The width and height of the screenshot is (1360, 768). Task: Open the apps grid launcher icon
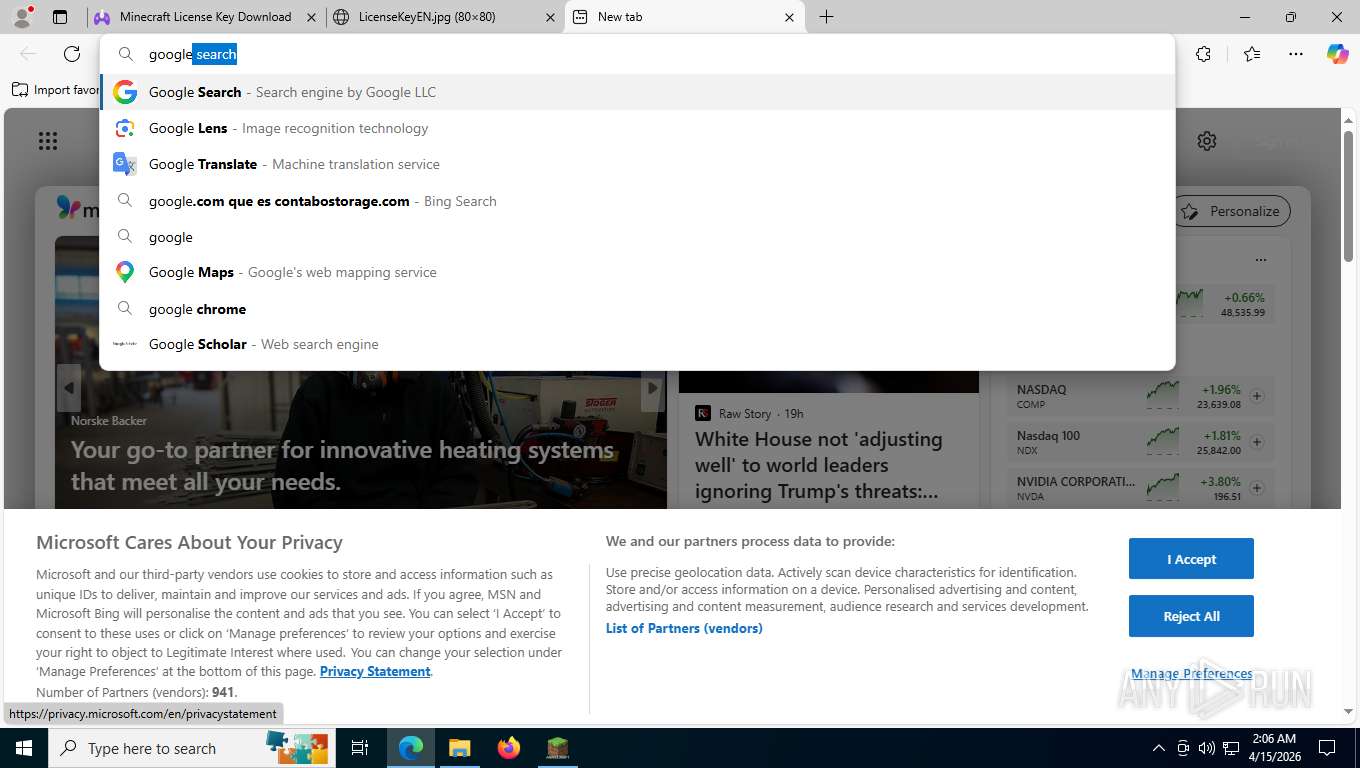click(48, 141)
